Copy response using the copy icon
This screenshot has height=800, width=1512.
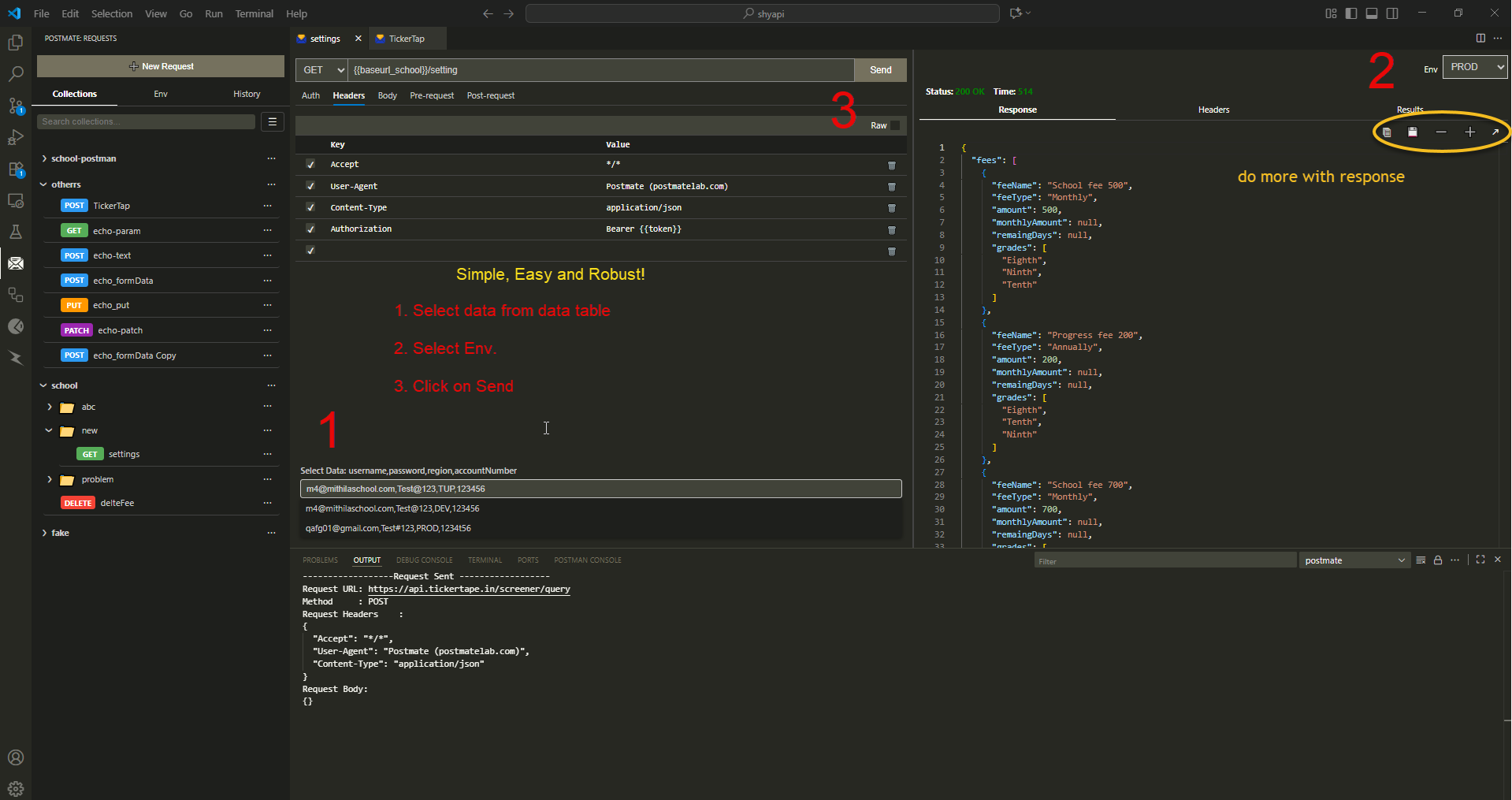[x=1387, y=132]
